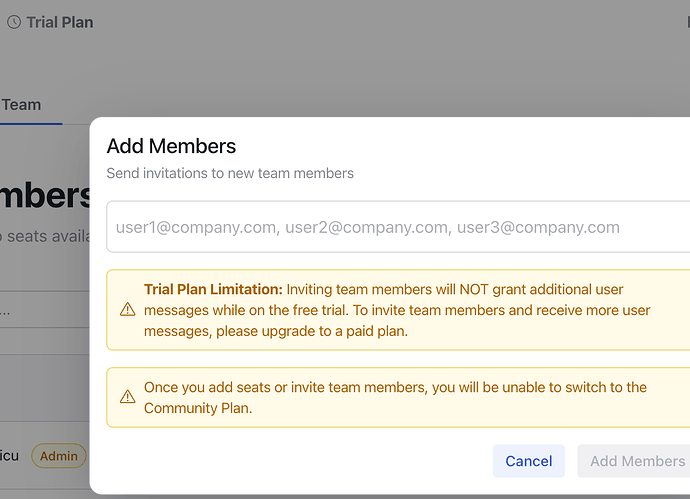The image size is (690, 499).
Task: Click the yellow Trial Plan Limitation alert box
Action: coord(398,310)
